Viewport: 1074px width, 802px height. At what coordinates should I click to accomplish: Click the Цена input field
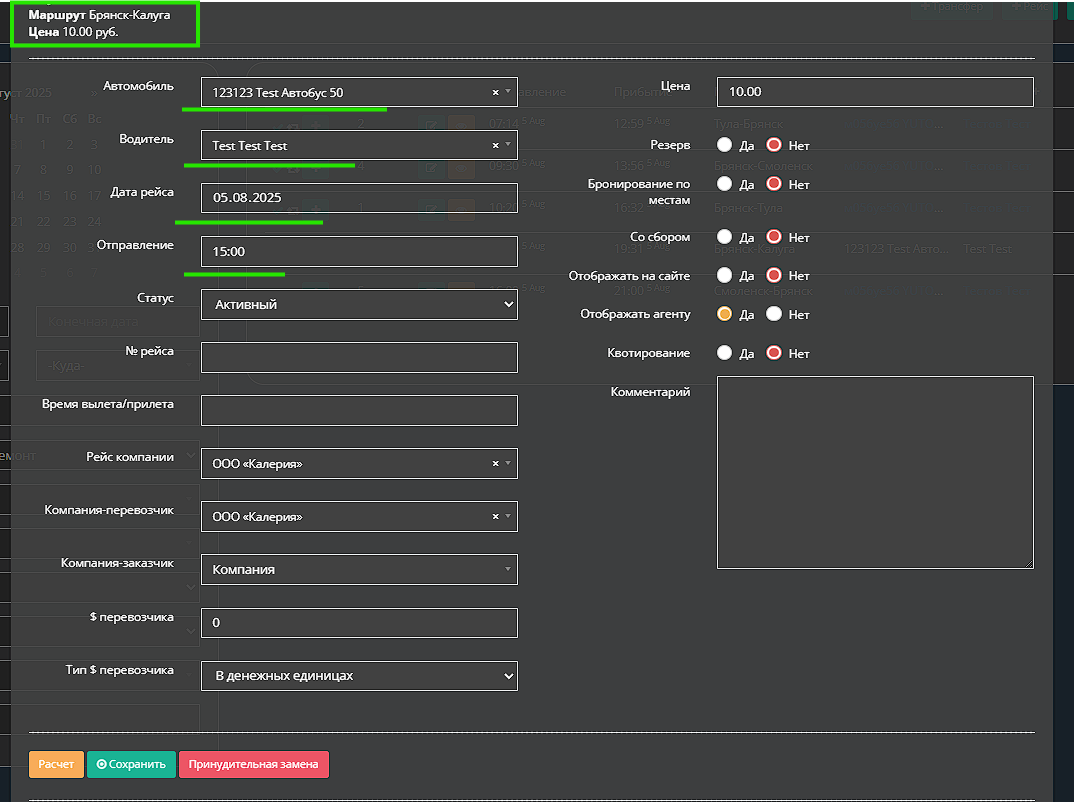[x=874, y=92]
